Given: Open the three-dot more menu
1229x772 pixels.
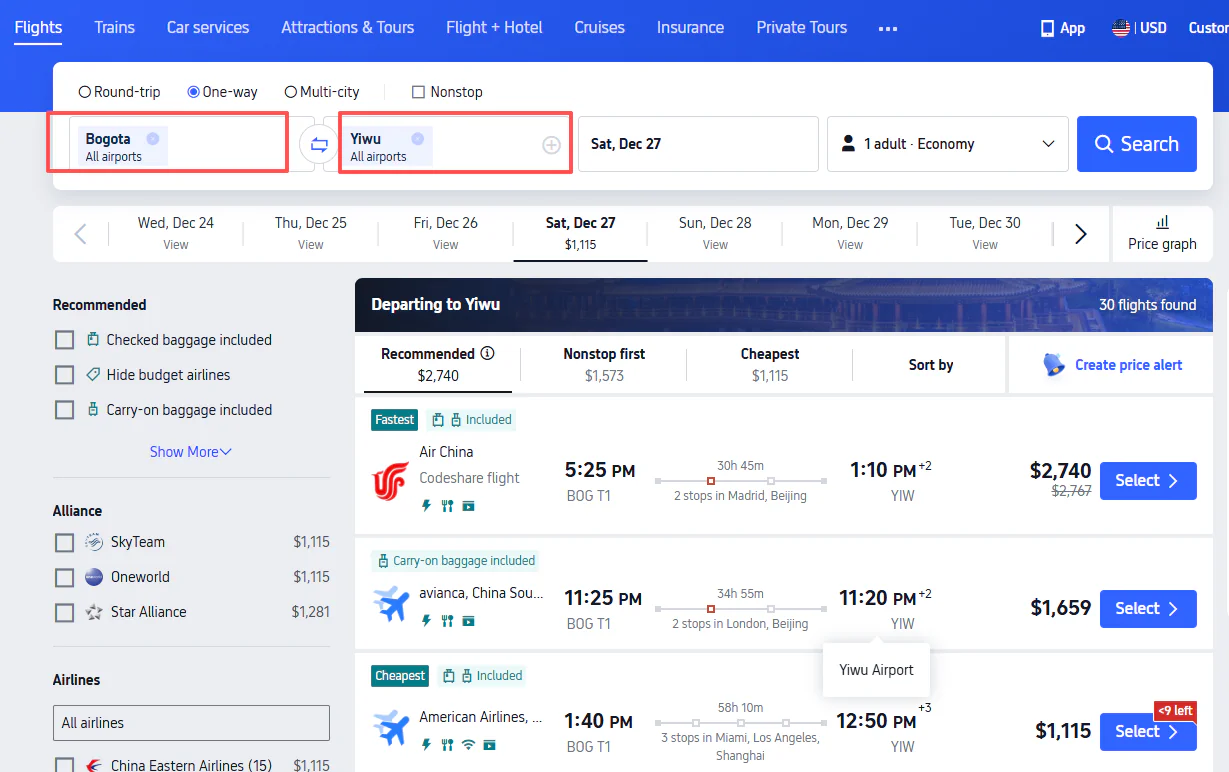Looking at the screenshot, I should click(x=887, y=28).
